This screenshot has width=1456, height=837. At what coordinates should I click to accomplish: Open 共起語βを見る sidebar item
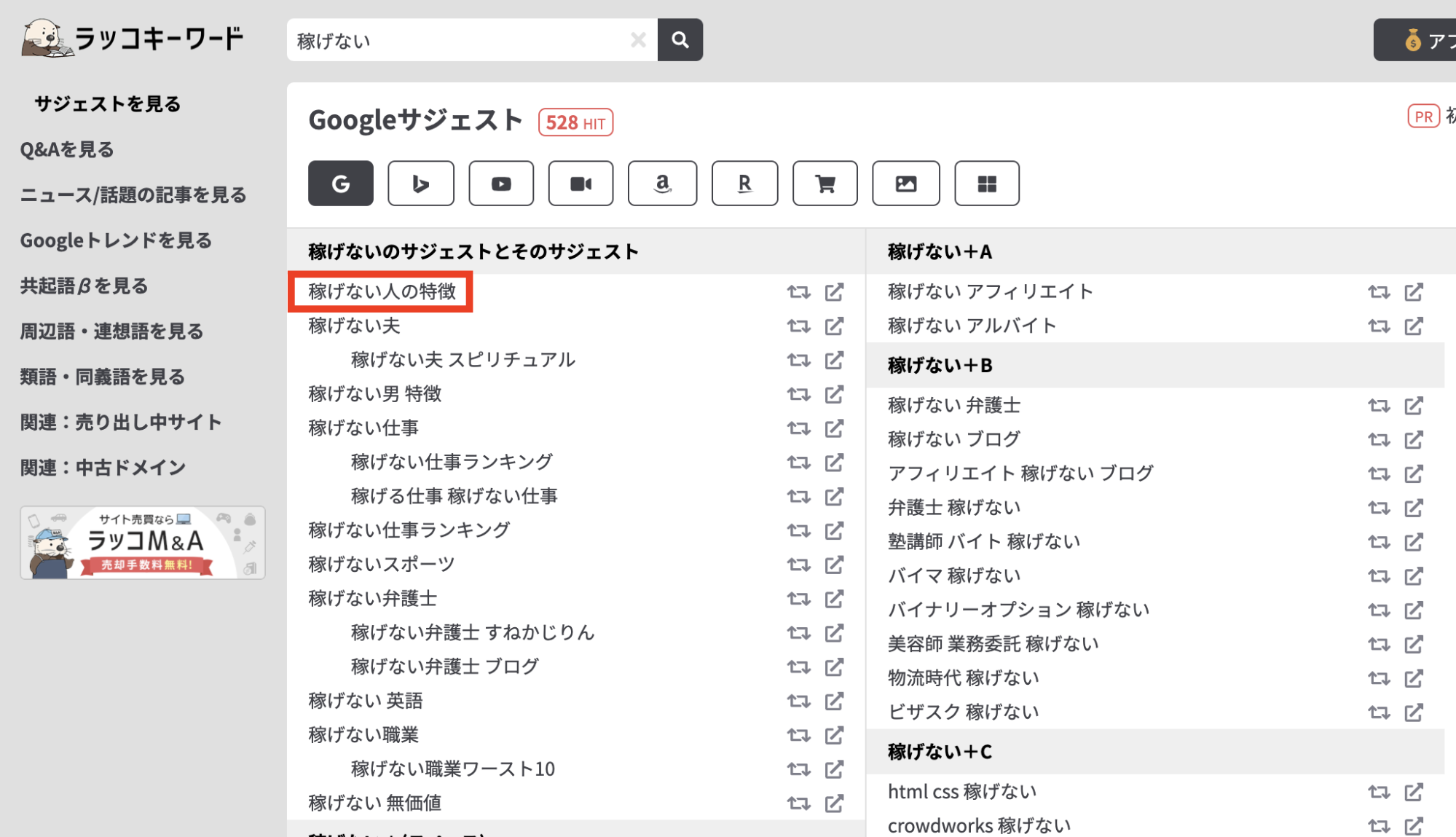84,286
